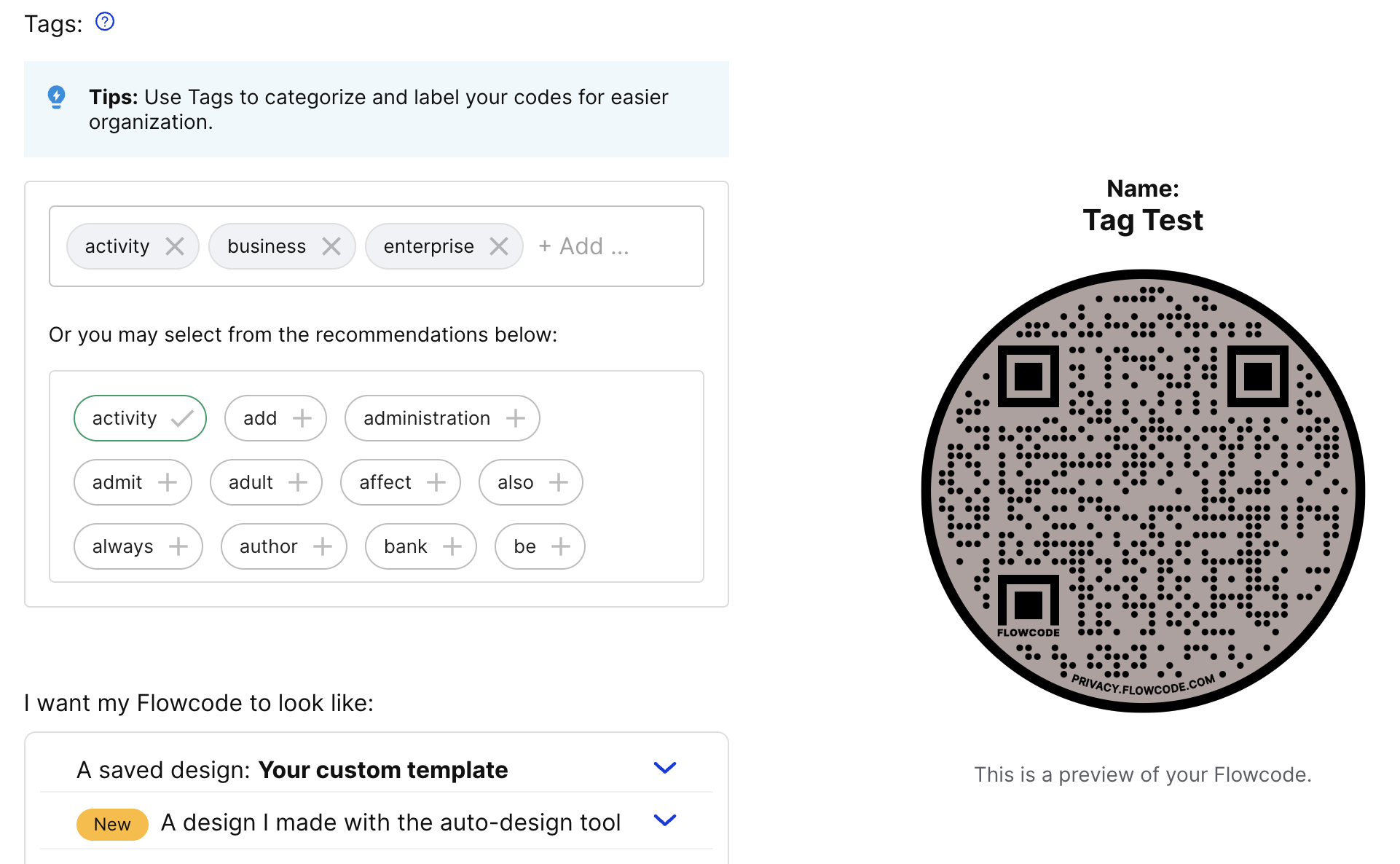Select the always tag chip
This screenshot has width=1400, height=864.
(138, 546)
